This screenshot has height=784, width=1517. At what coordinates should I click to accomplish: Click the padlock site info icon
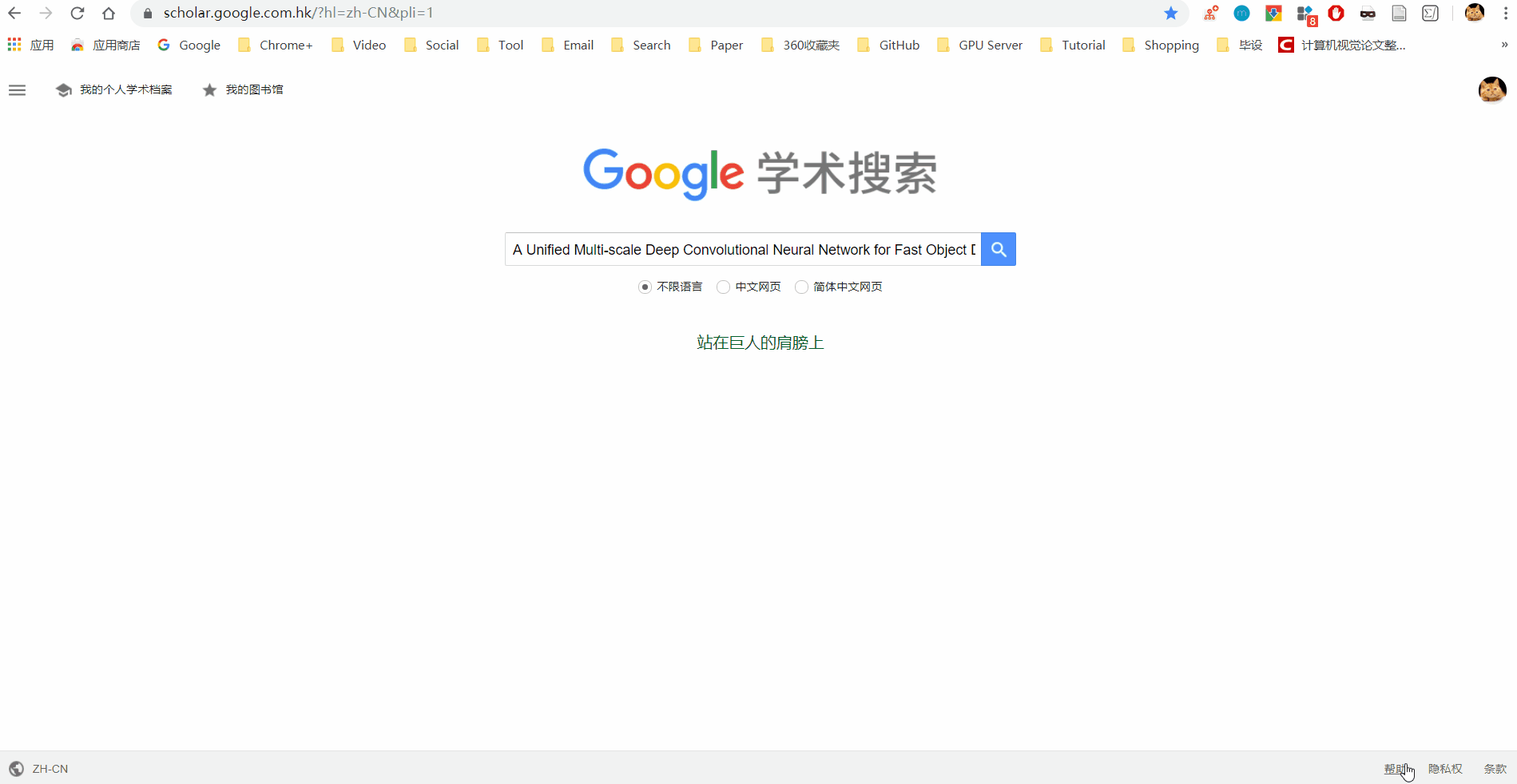(x=147, y=13)
